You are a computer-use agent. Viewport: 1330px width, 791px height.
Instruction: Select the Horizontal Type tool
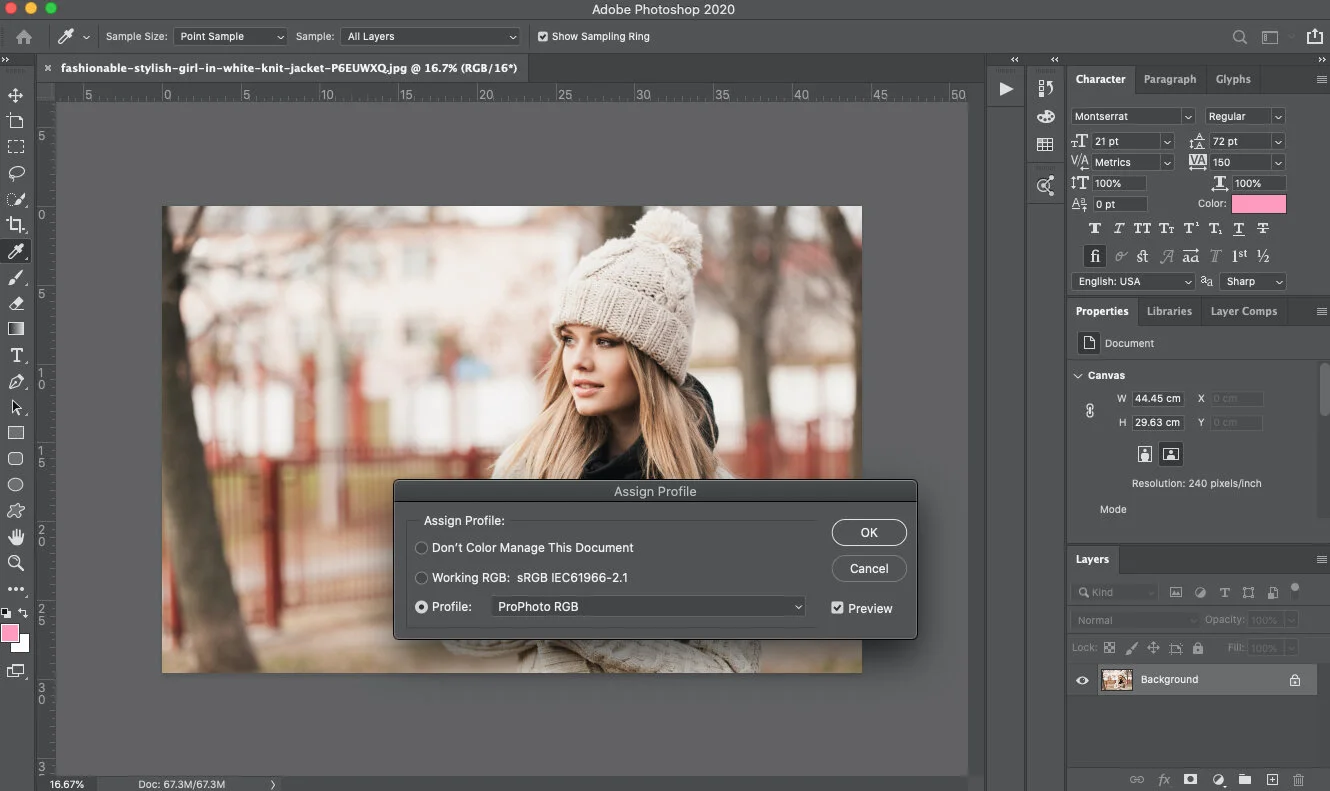pyautogui.click(x=16, y=355)
